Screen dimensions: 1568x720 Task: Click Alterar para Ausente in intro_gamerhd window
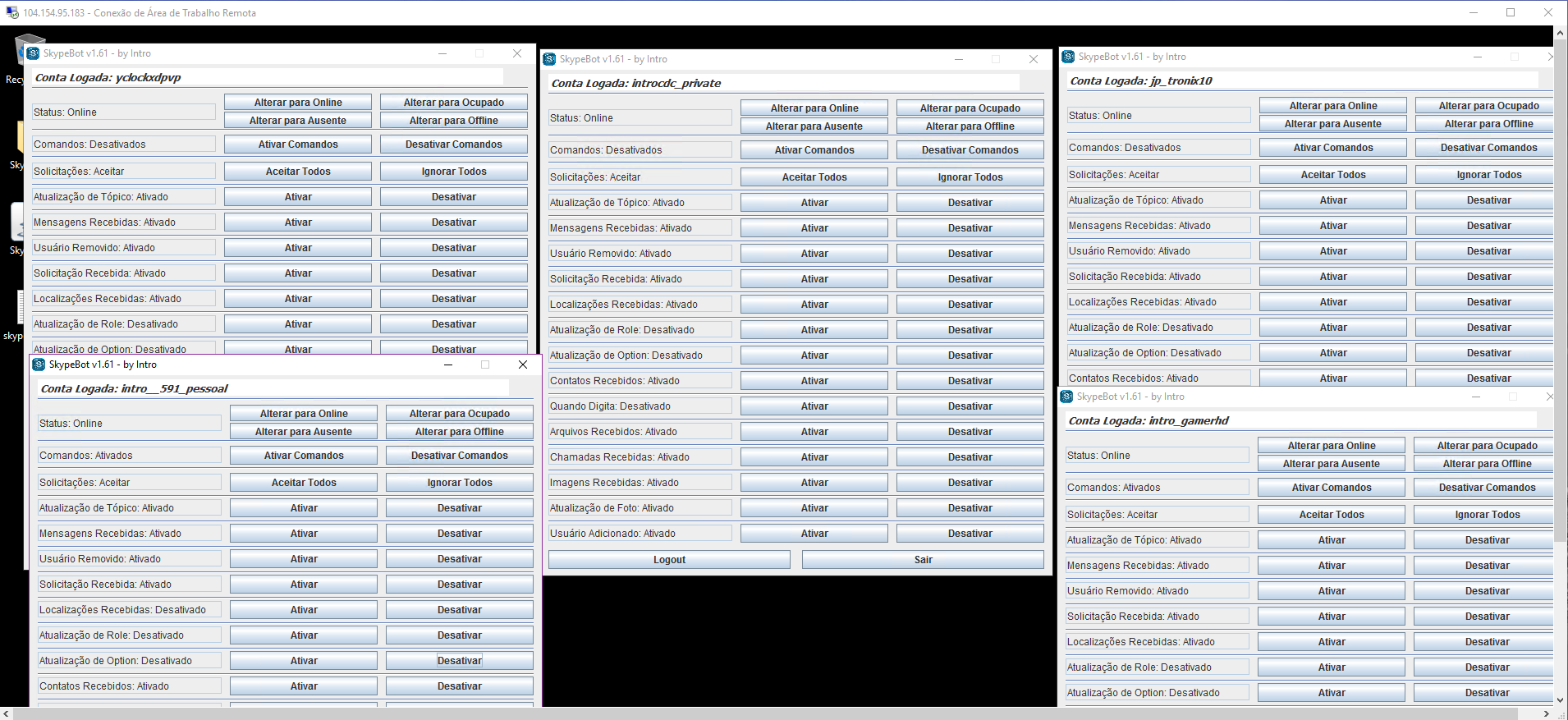click(x=1332, y=464)
